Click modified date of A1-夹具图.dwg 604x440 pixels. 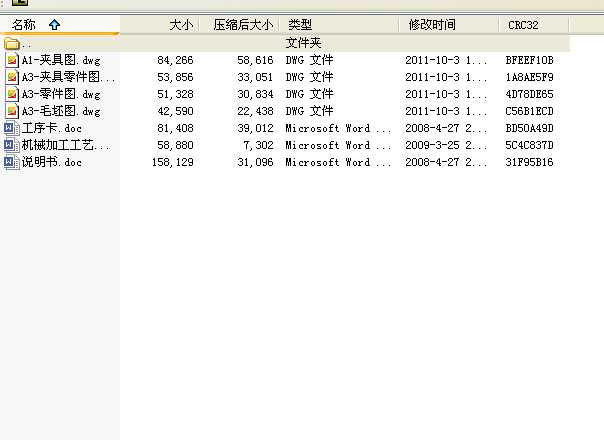(446, 60)
